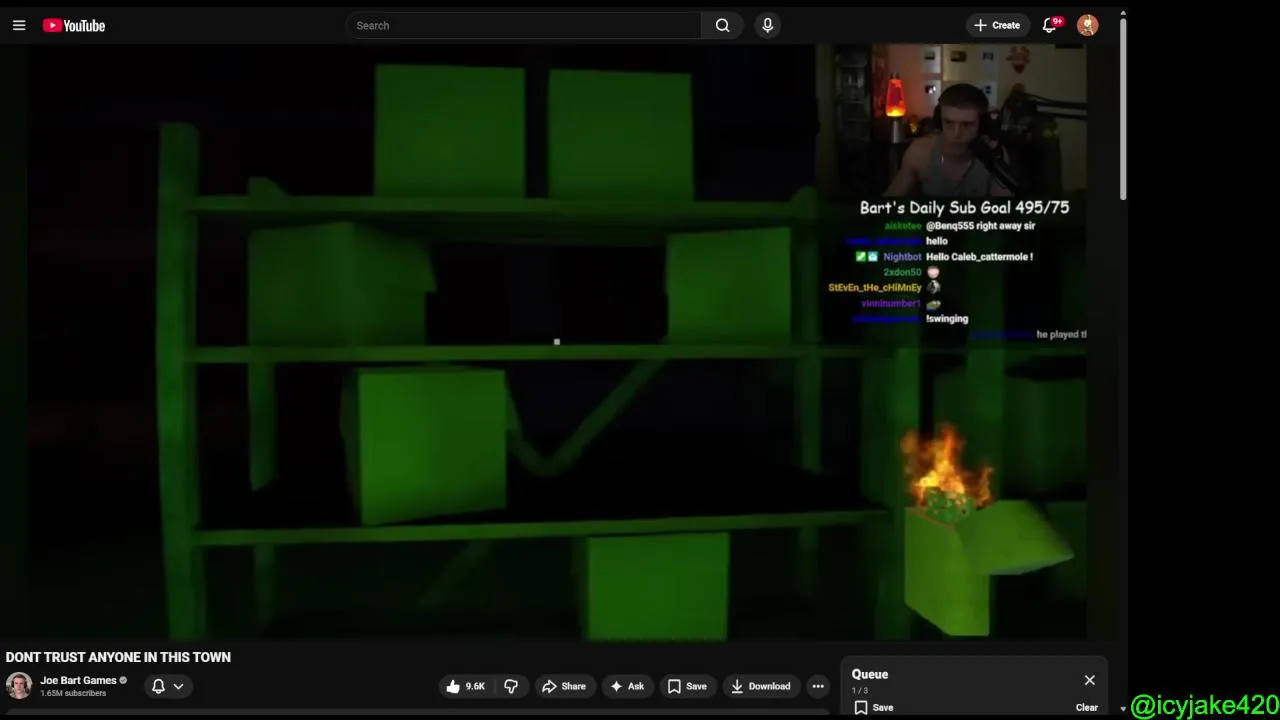The image size is (1280, 720).
Task: Click the Queue panel heading
Action: (x=870, y=674)
